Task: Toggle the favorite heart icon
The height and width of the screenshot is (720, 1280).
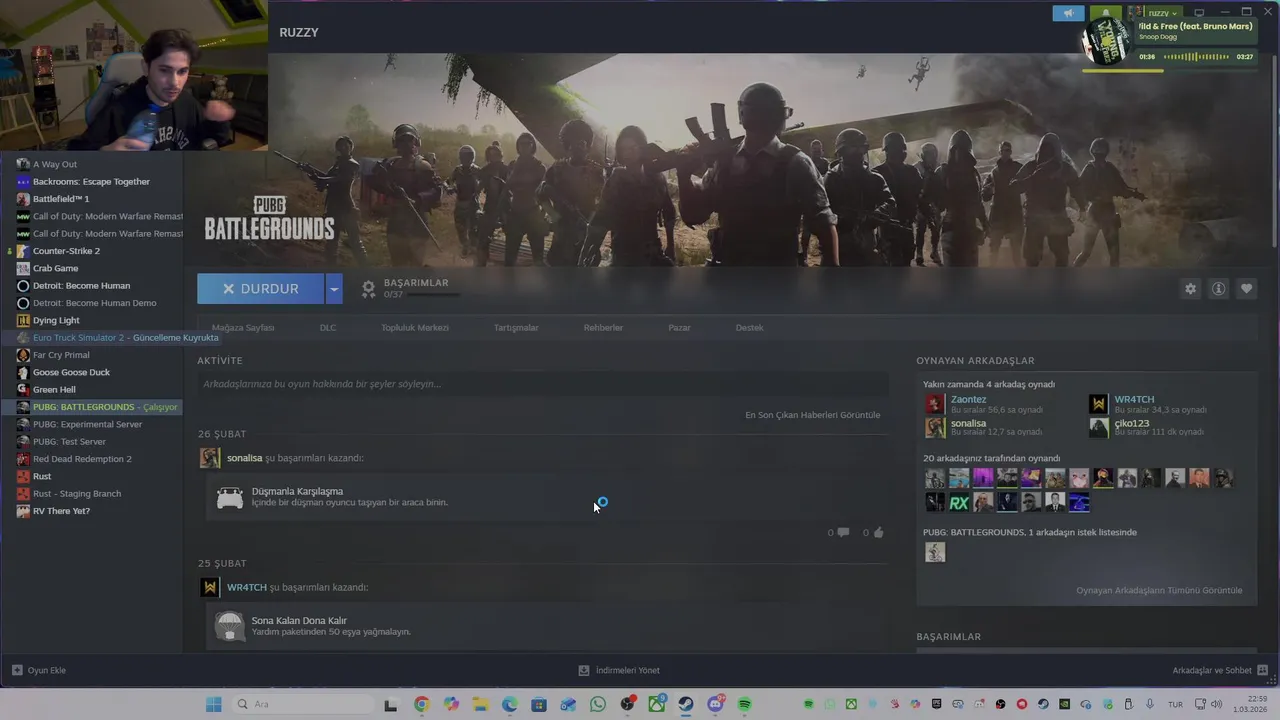Action: point(1246,289)
